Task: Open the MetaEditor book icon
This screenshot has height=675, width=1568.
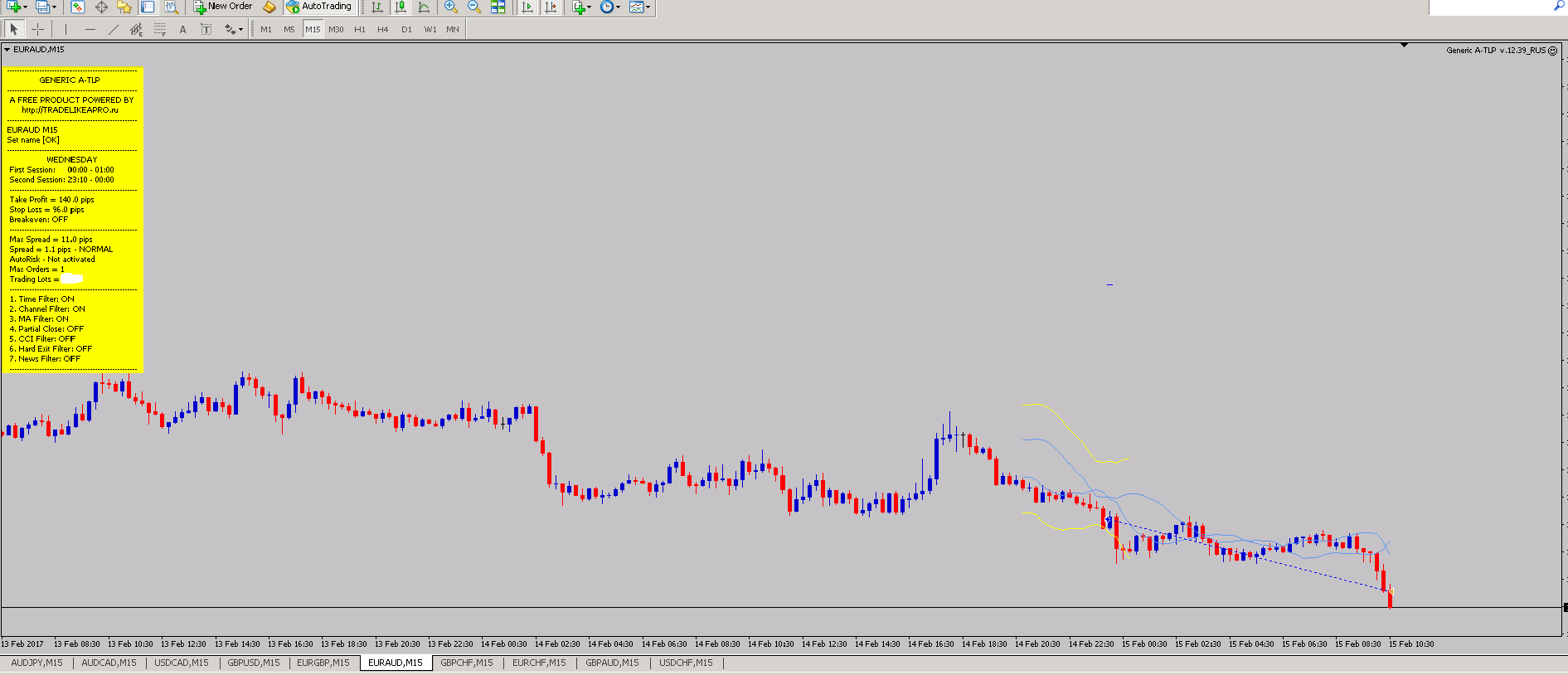Action: tap(269, 7)
